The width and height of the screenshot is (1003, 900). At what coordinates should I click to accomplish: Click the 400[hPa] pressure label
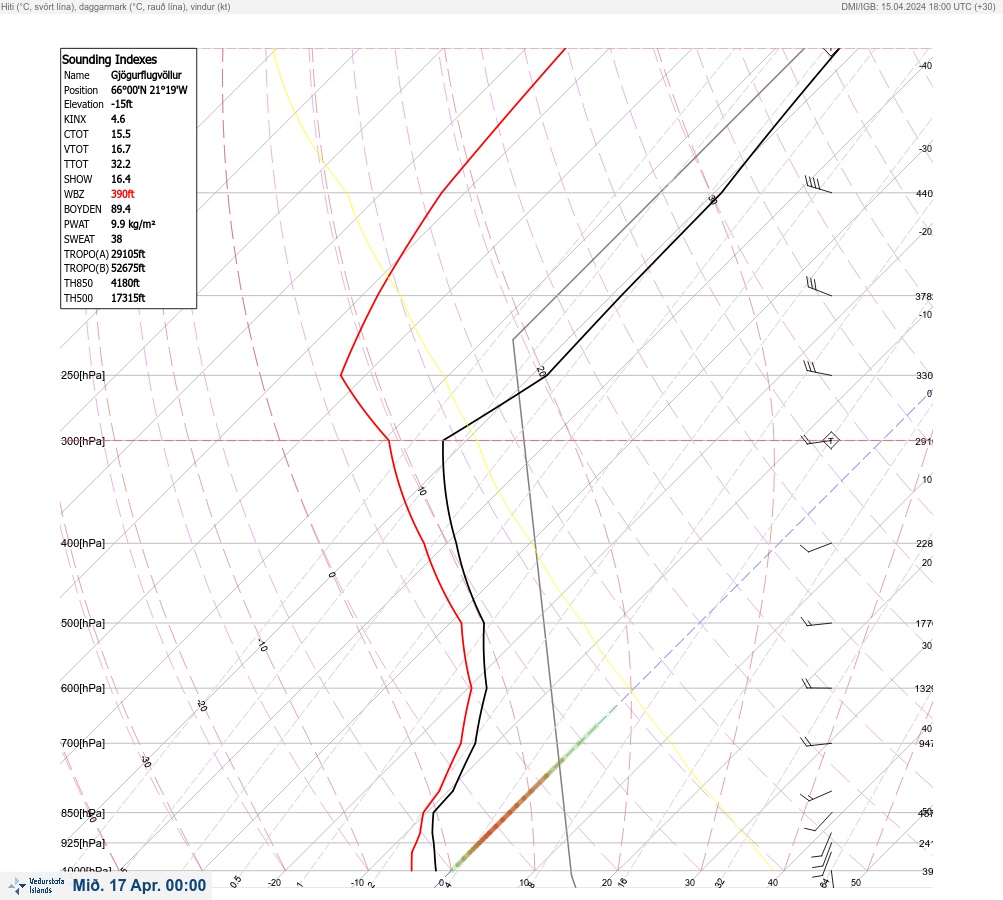click(83, 543)
